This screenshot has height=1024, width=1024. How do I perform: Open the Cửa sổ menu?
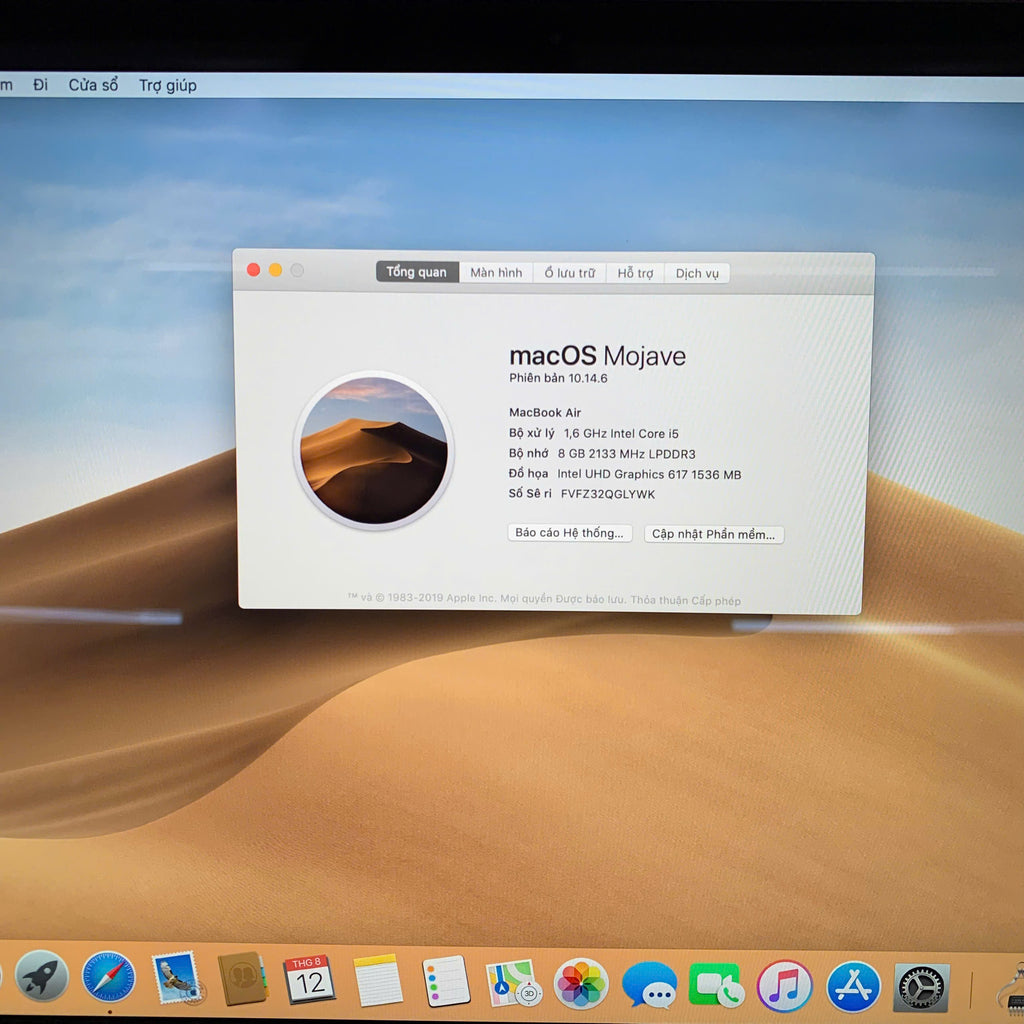point(93,85)
